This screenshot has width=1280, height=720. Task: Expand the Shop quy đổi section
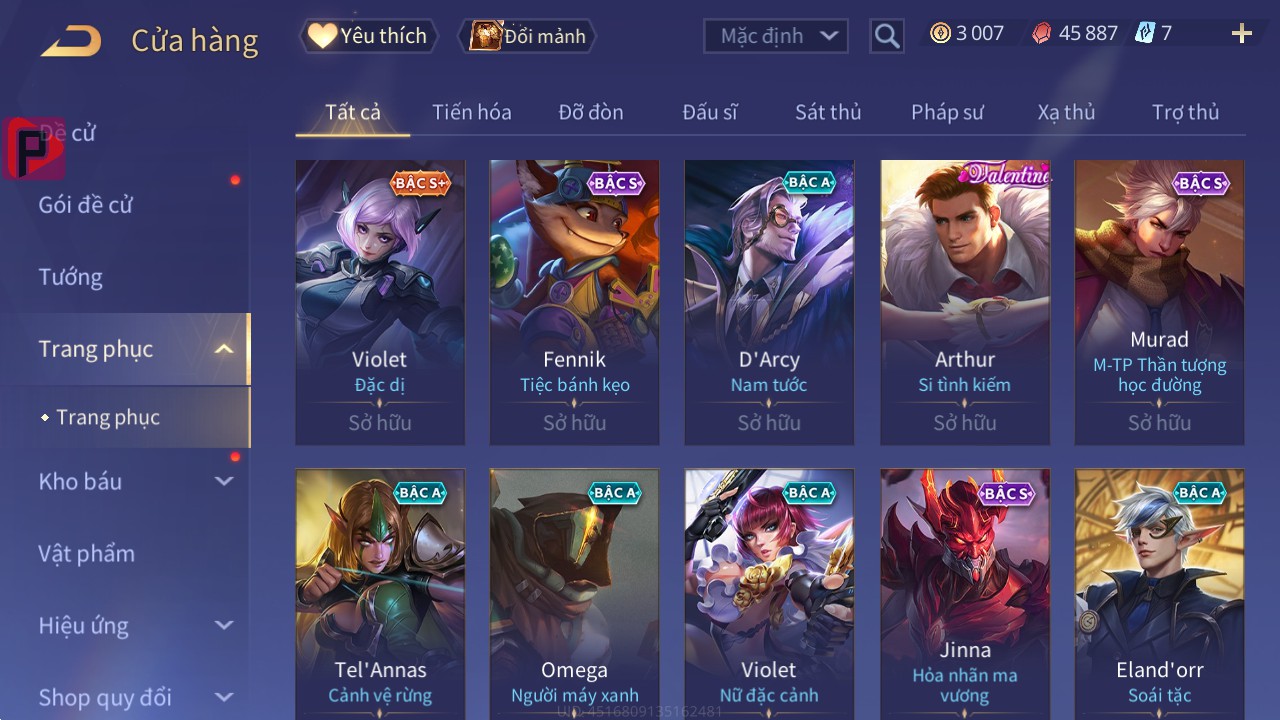224,697
